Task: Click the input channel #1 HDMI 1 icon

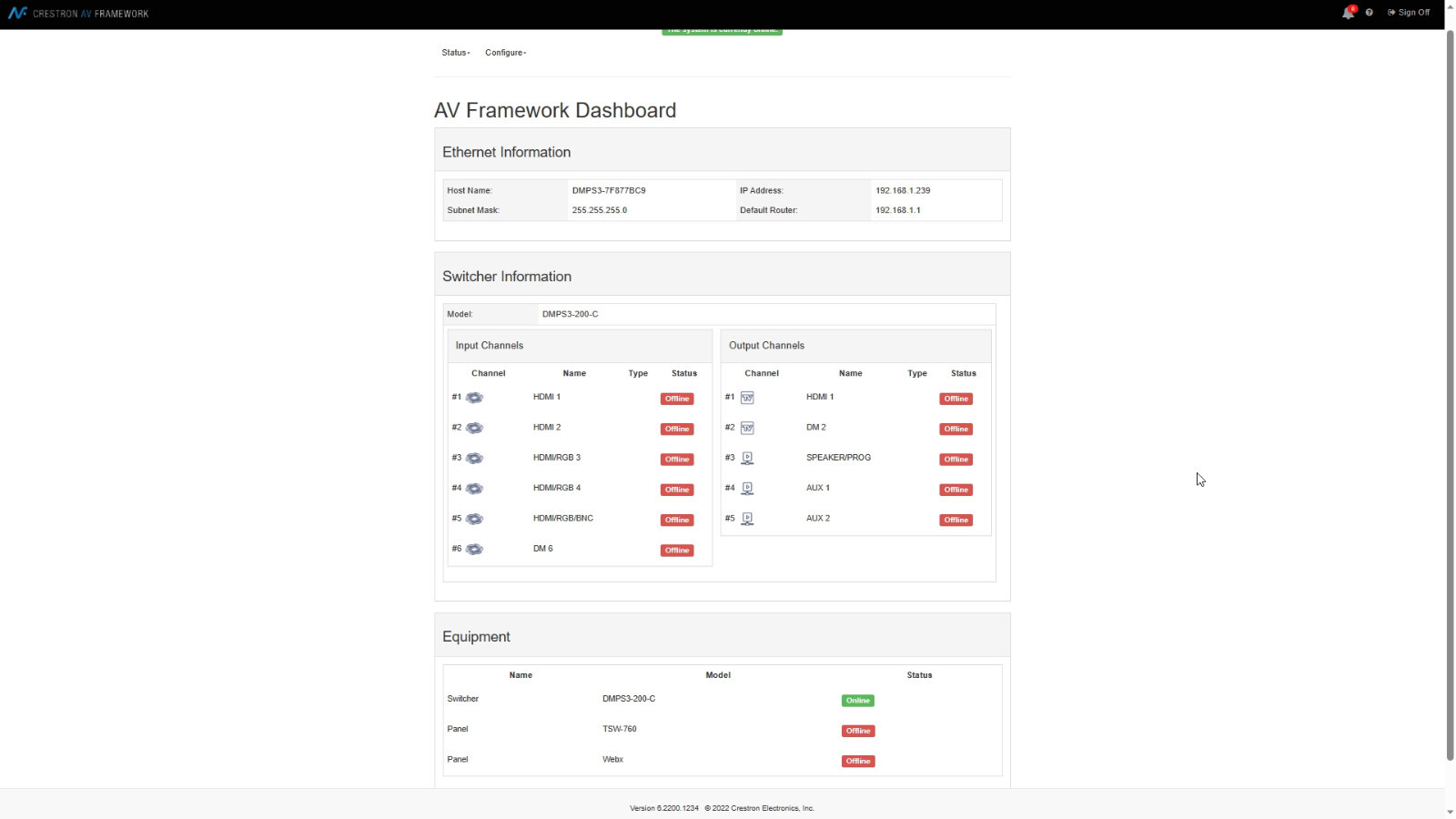Action: pyautogui.click(x=474, y=398)
